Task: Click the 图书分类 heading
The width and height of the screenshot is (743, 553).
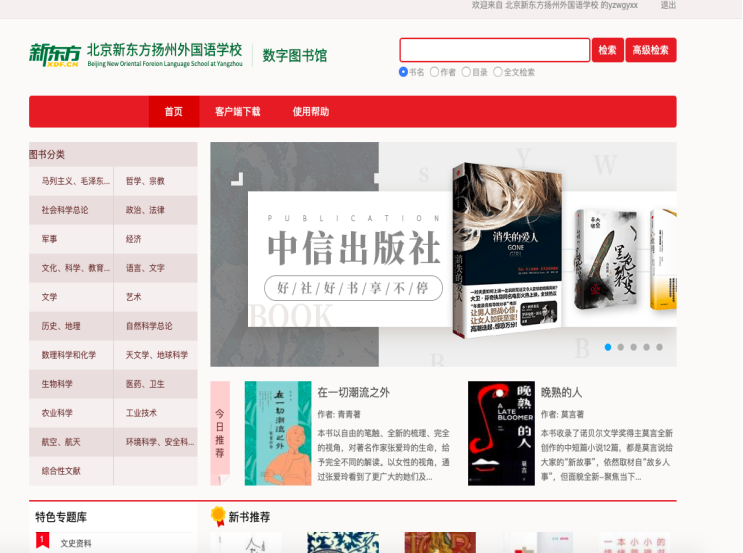Action: coord(47,154)
